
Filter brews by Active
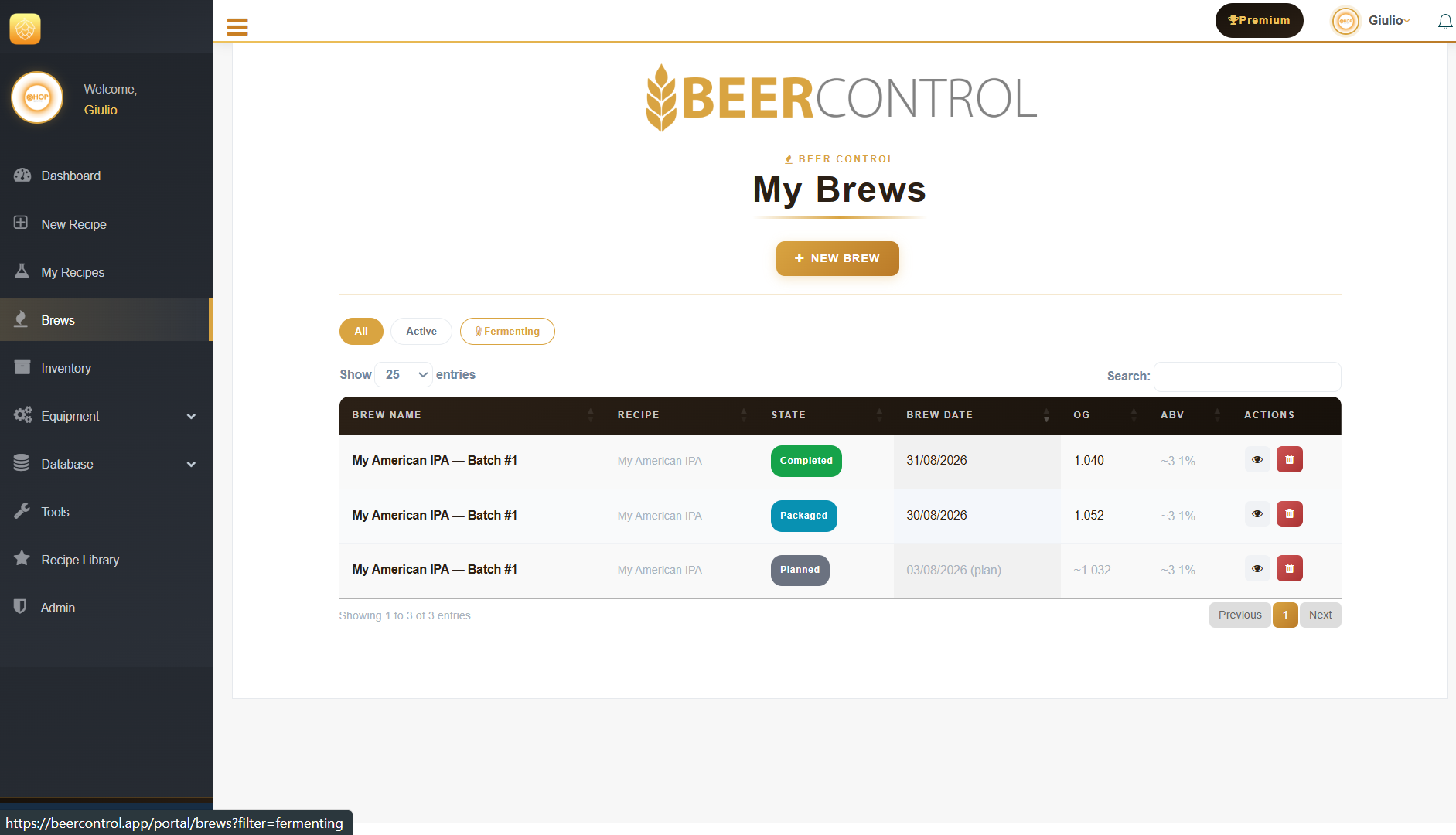click(x=421, y=331)
